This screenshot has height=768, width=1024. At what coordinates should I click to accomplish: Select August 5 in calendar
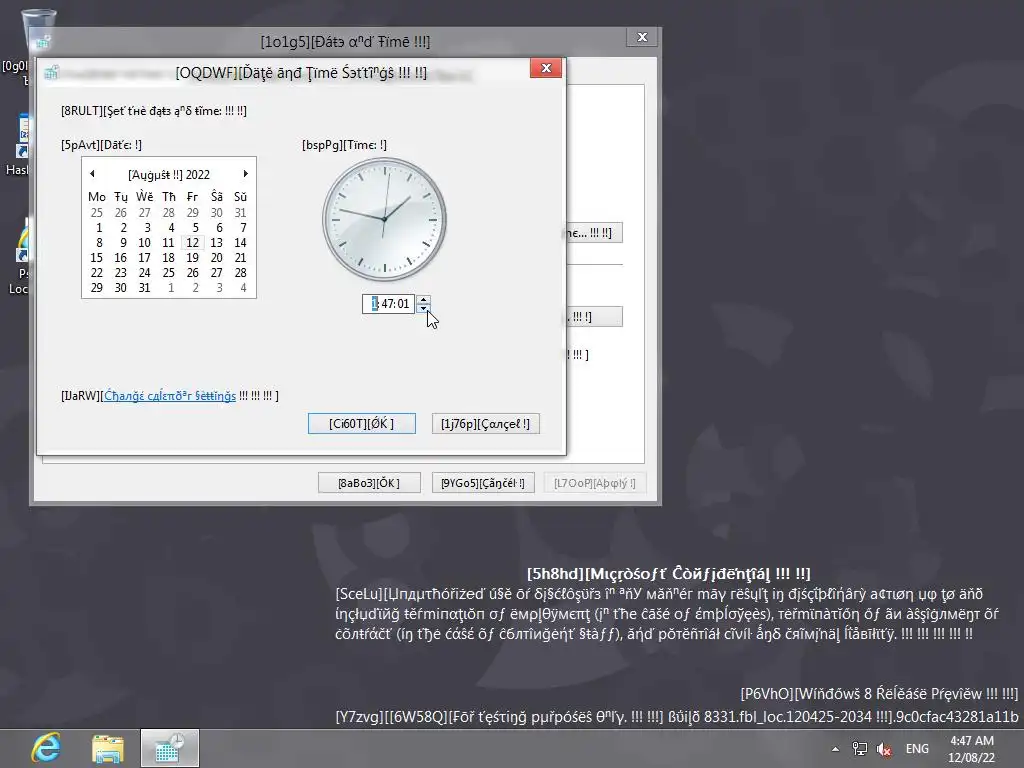pyautogui.click(x=194, y=228)
